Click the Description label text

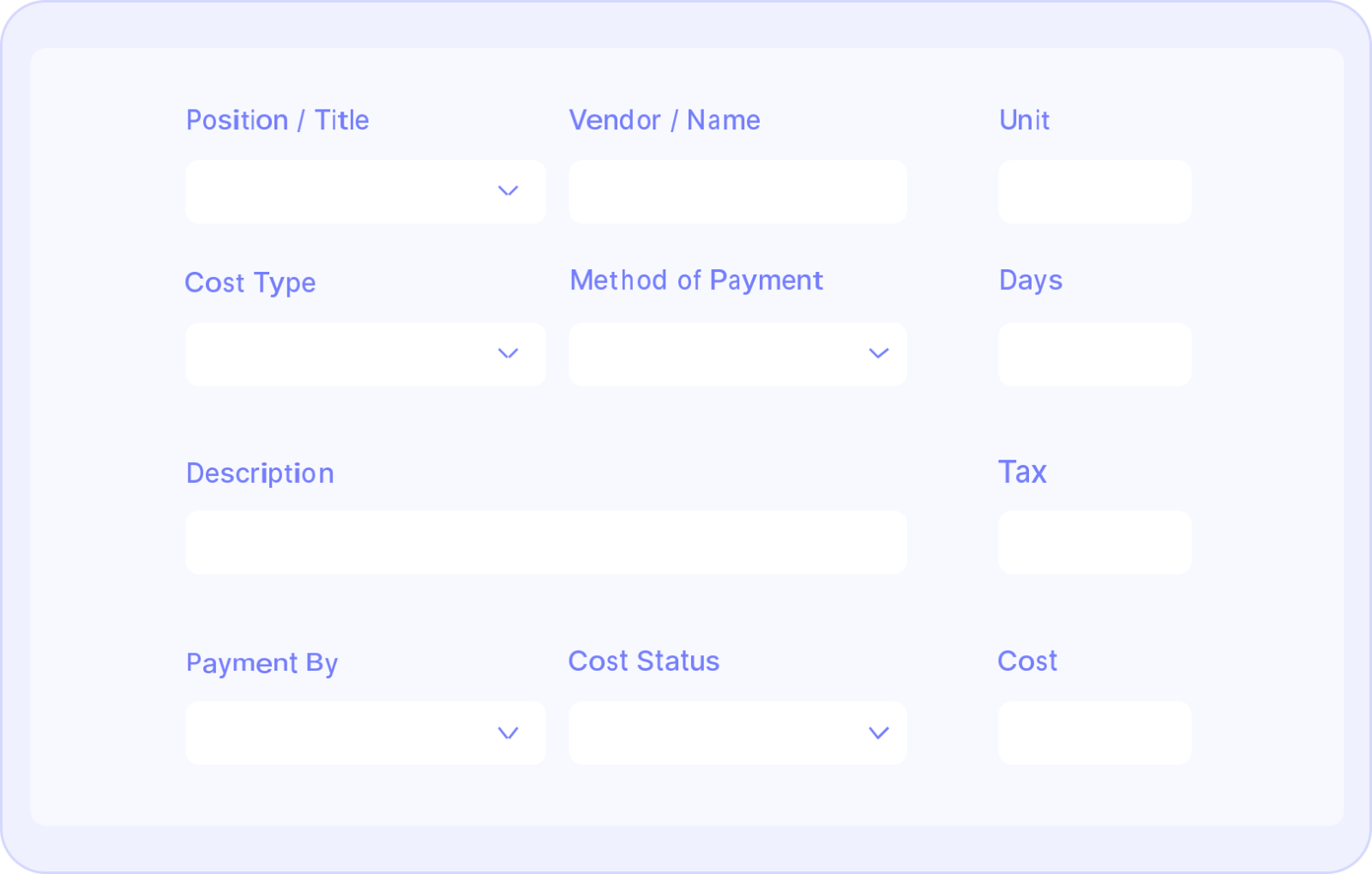click(x=260, y=473)
